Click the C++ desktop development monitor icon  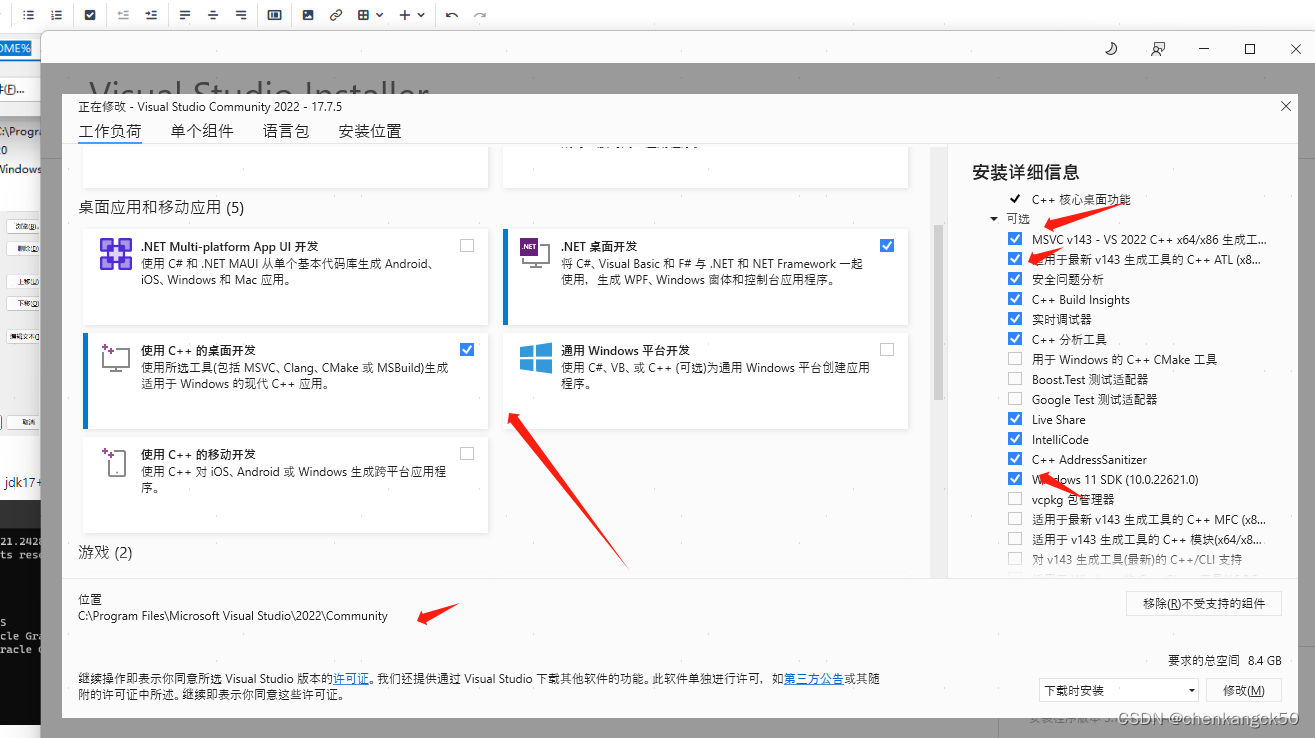(116, 357)
